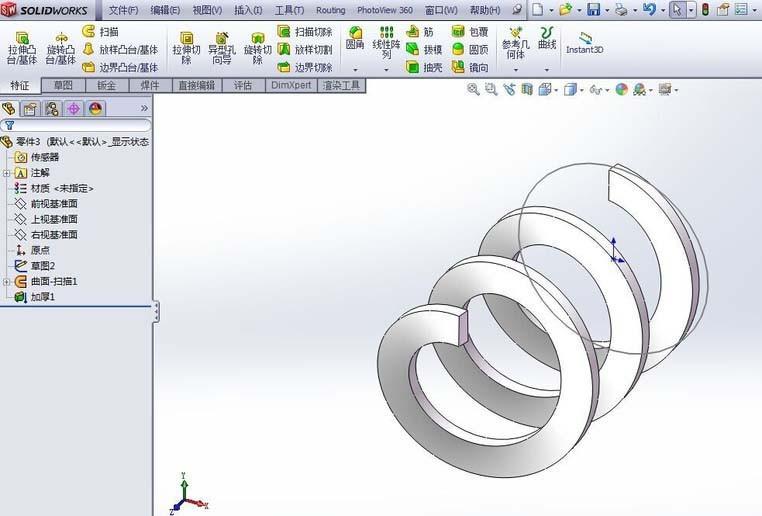Image resolution: width=762 pixels, height=516 pixels.
Task: Open dropdown arrow under 参考几何体
Action: click(x=516, y=70)
